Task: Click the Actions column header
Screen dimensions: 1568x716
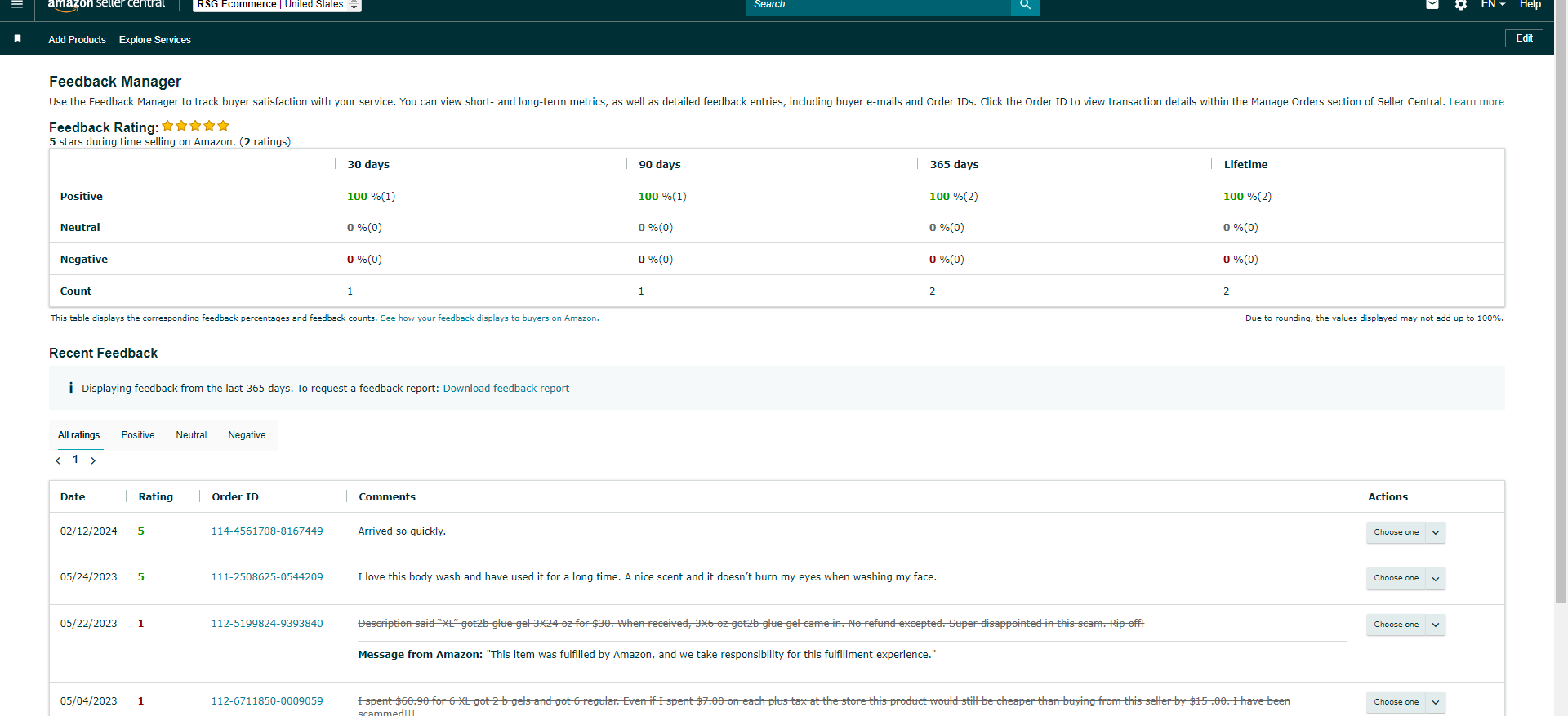Action: (x=1388, y=497)
